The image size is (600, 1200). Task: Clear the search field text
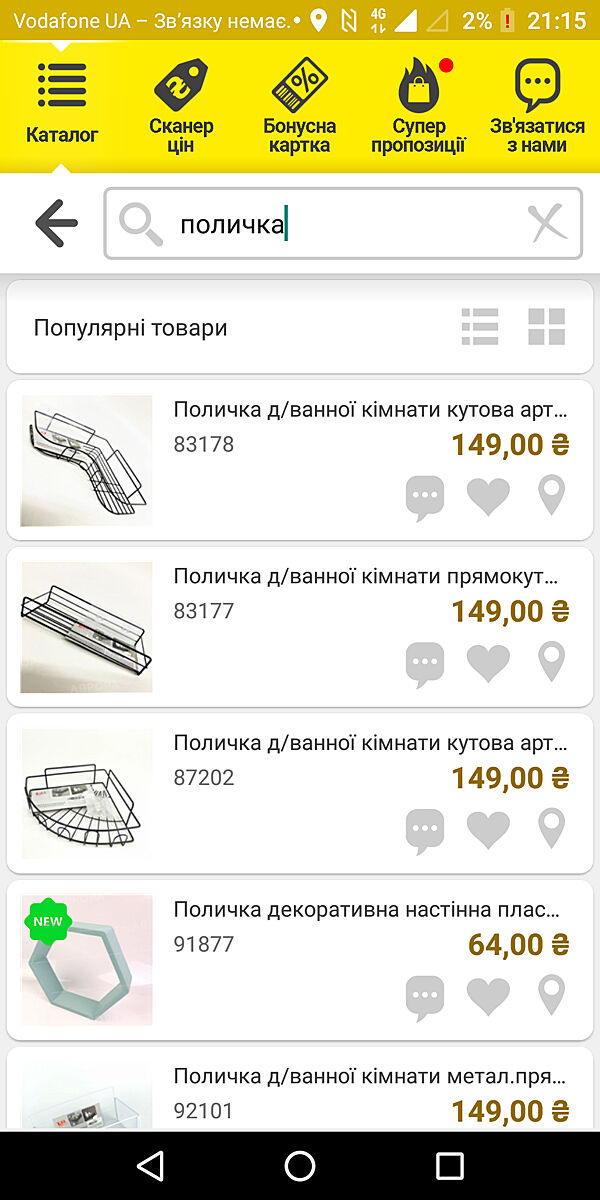pos(548,223)
